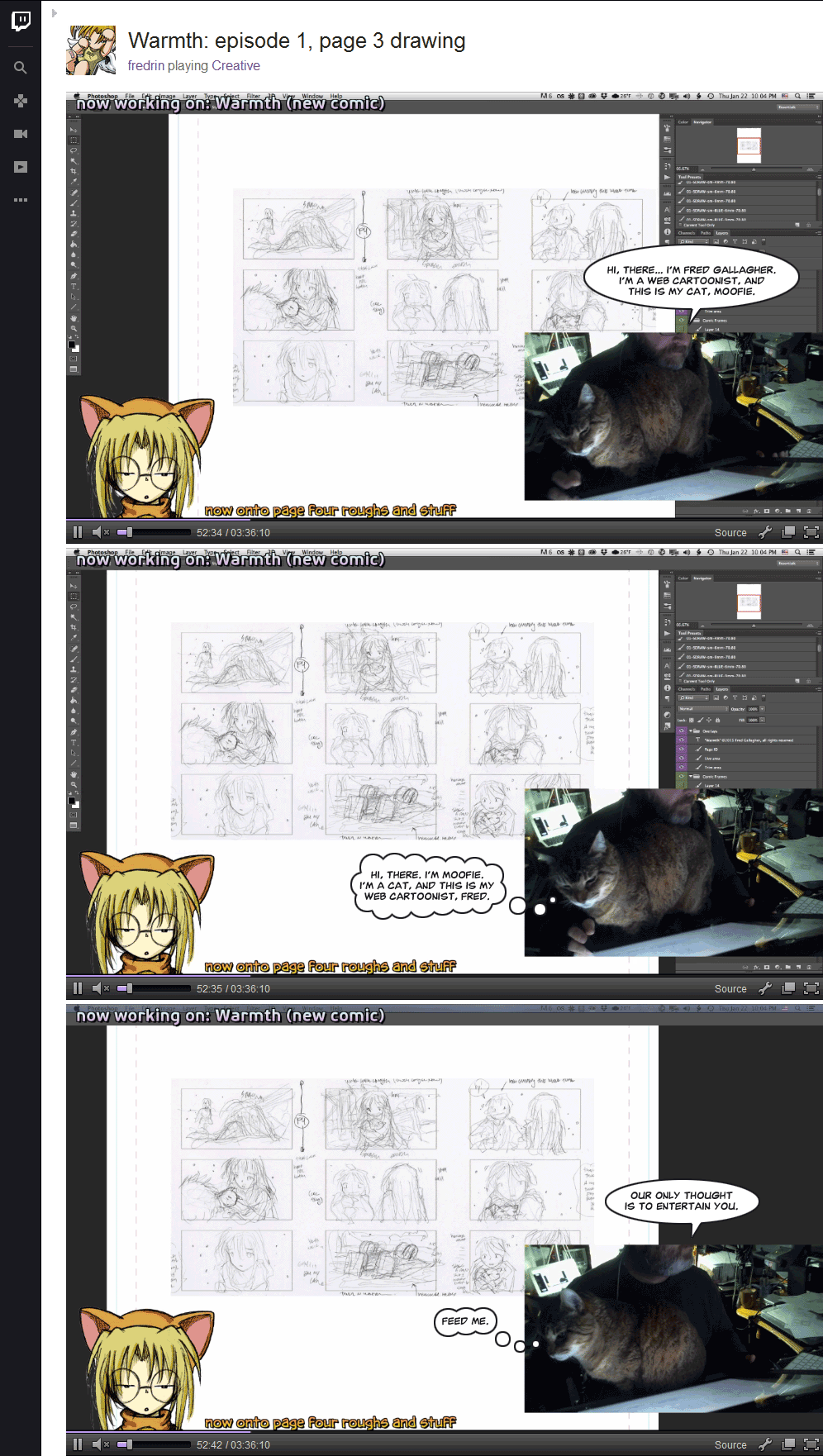Open the play-button videos icon in sidebar

[x=21, y=167]
